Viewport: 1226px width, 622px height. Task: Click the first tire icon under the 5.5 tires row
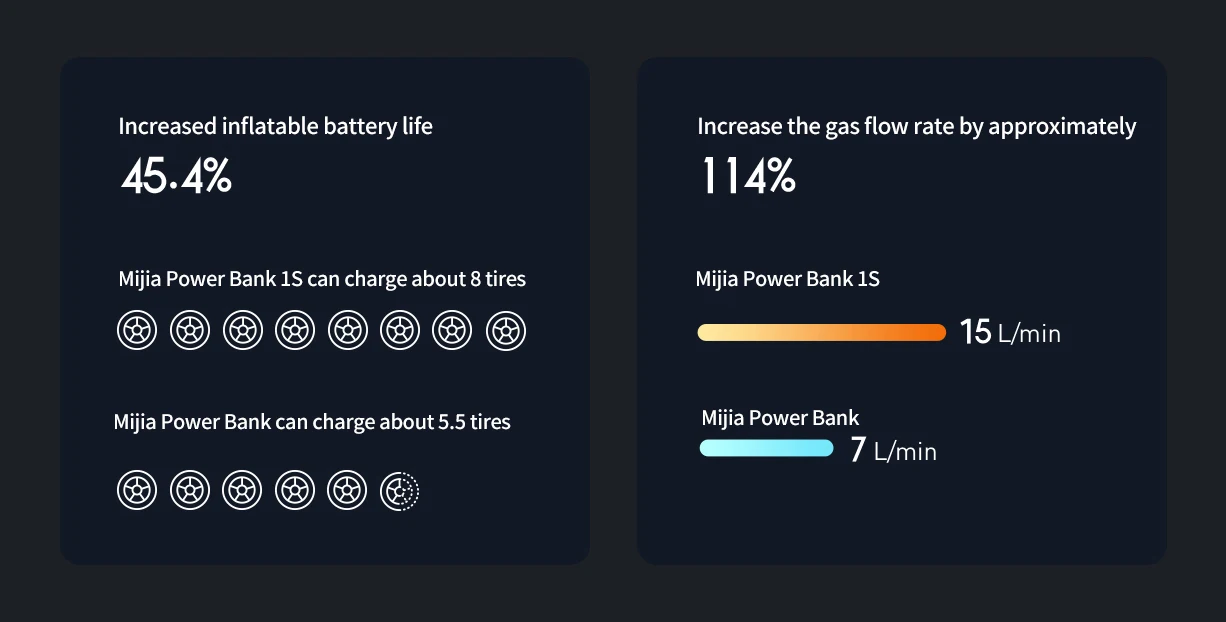click(x=137, y=491)
